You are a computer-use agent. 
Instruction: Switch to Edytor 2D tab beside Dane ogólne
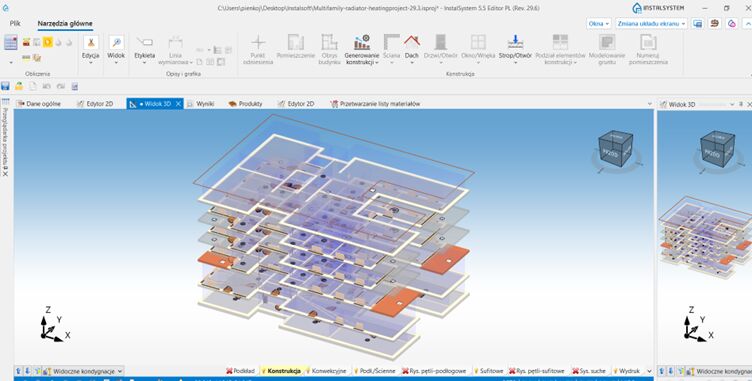[x=95, y=104]
